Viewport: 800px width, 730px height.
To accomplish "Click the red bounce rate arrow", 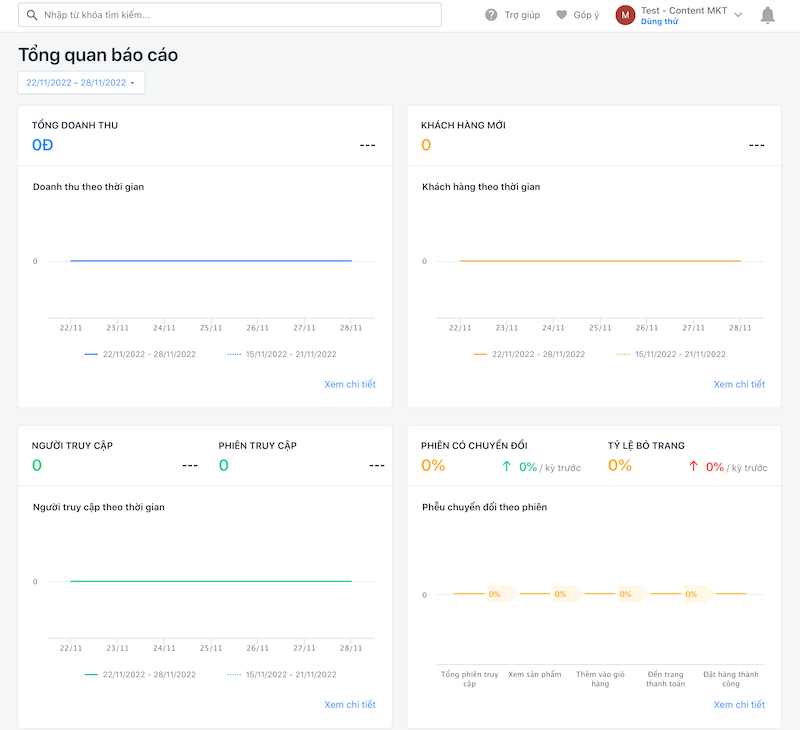I will (x=693, y=466).
